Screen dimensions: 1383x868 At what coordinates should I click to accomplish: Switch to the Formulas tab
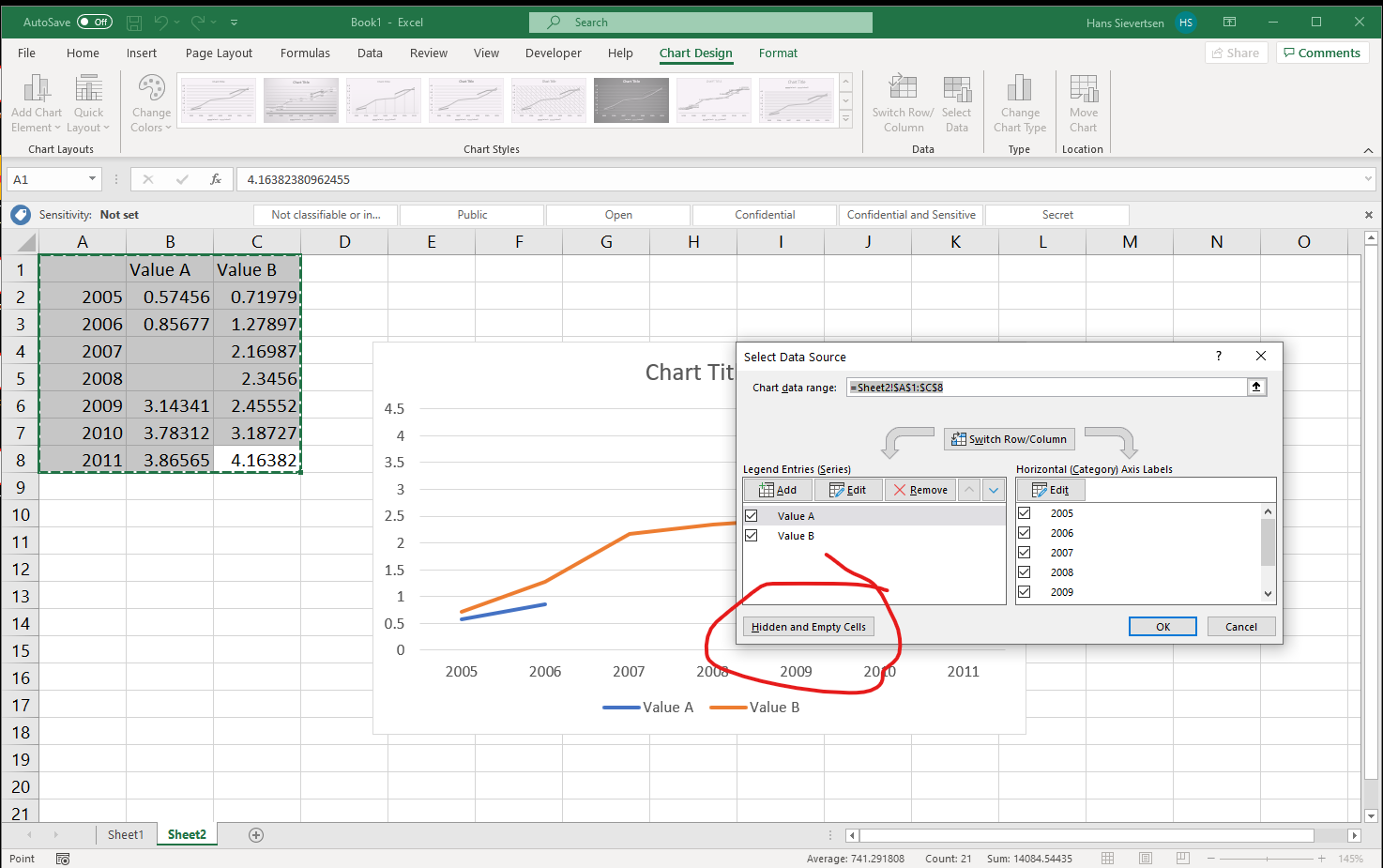(305, 53)
